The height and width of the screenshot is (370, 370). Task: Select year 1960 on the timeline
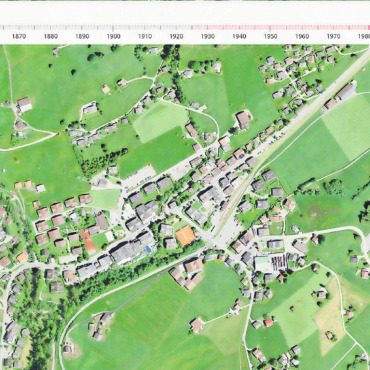302,36
